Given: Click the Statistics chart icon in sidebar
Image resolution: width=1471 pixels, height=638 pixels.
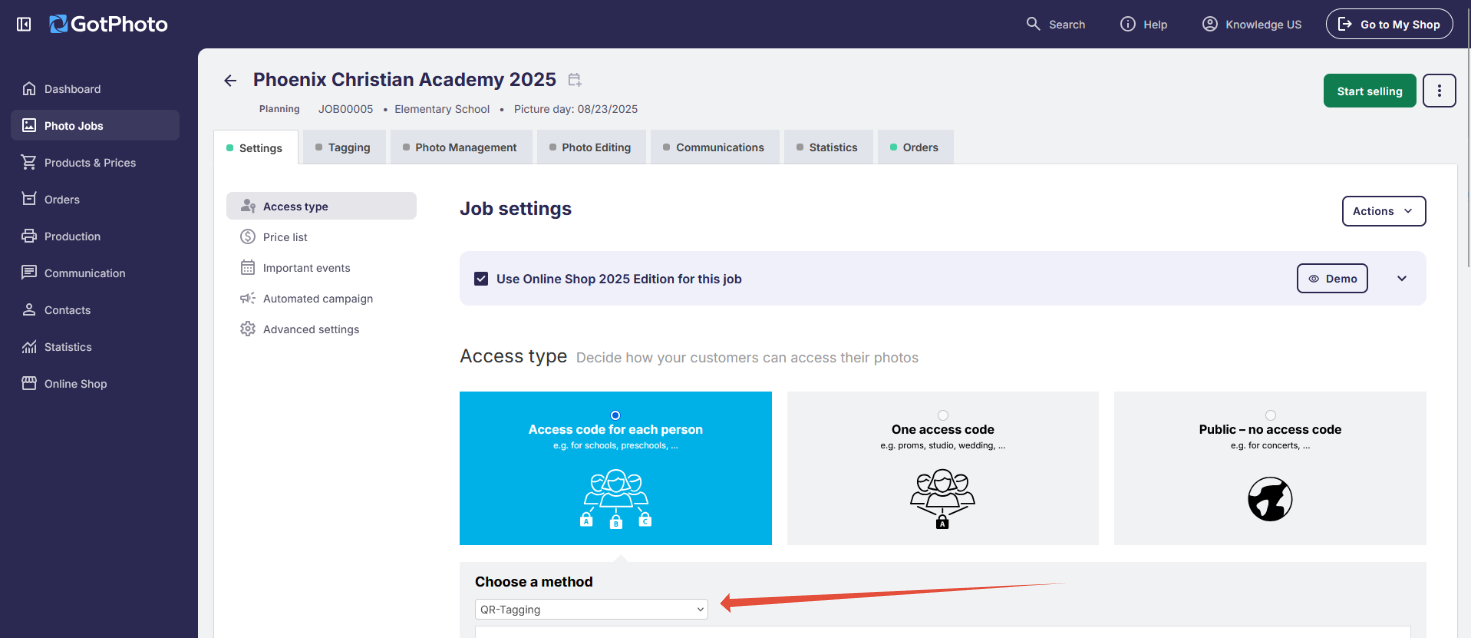Looking at the screenshot, I should [x=29, y=347].
